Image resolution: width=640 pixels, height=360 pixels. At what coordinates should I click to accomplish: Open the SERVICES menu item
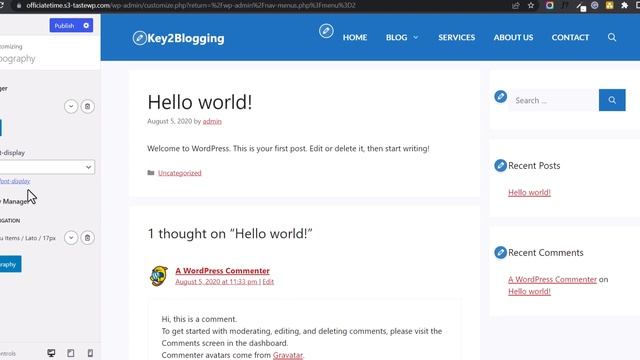[x=456, y=37]
